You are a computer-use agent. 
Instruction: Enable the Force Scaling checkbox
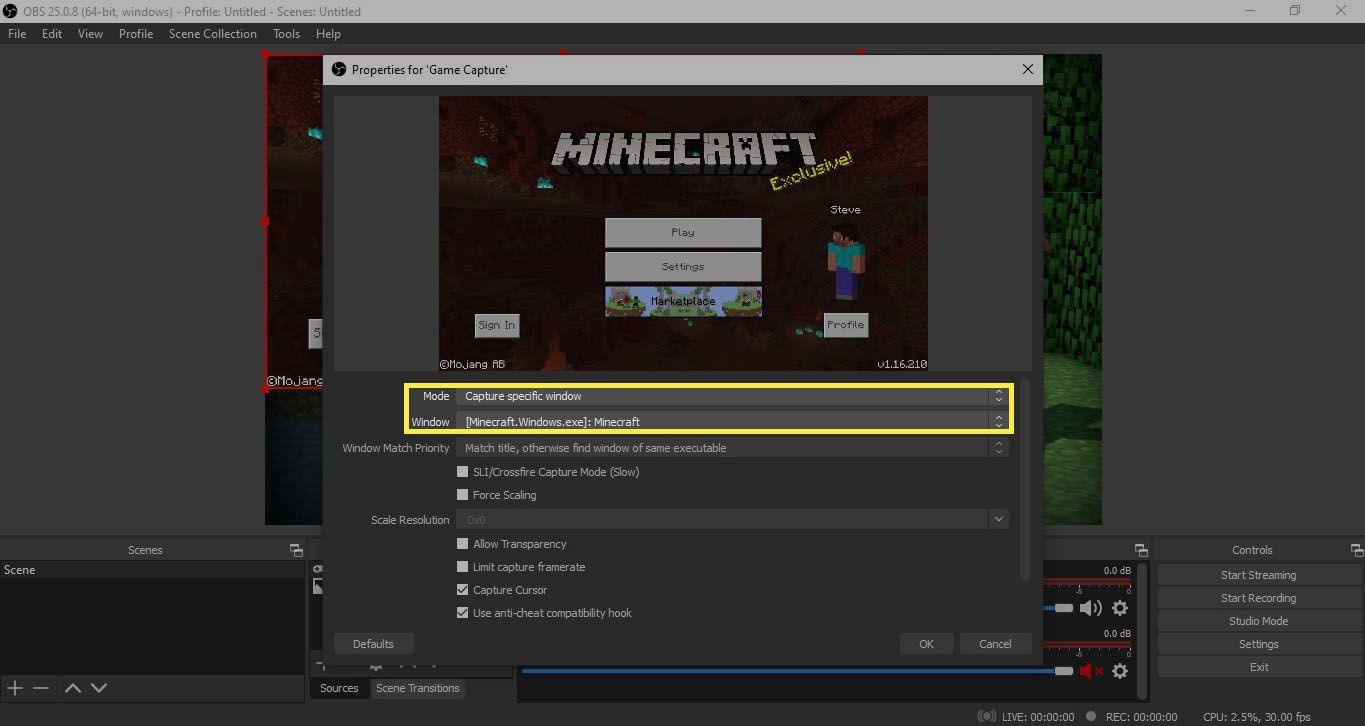coord(462,494)
